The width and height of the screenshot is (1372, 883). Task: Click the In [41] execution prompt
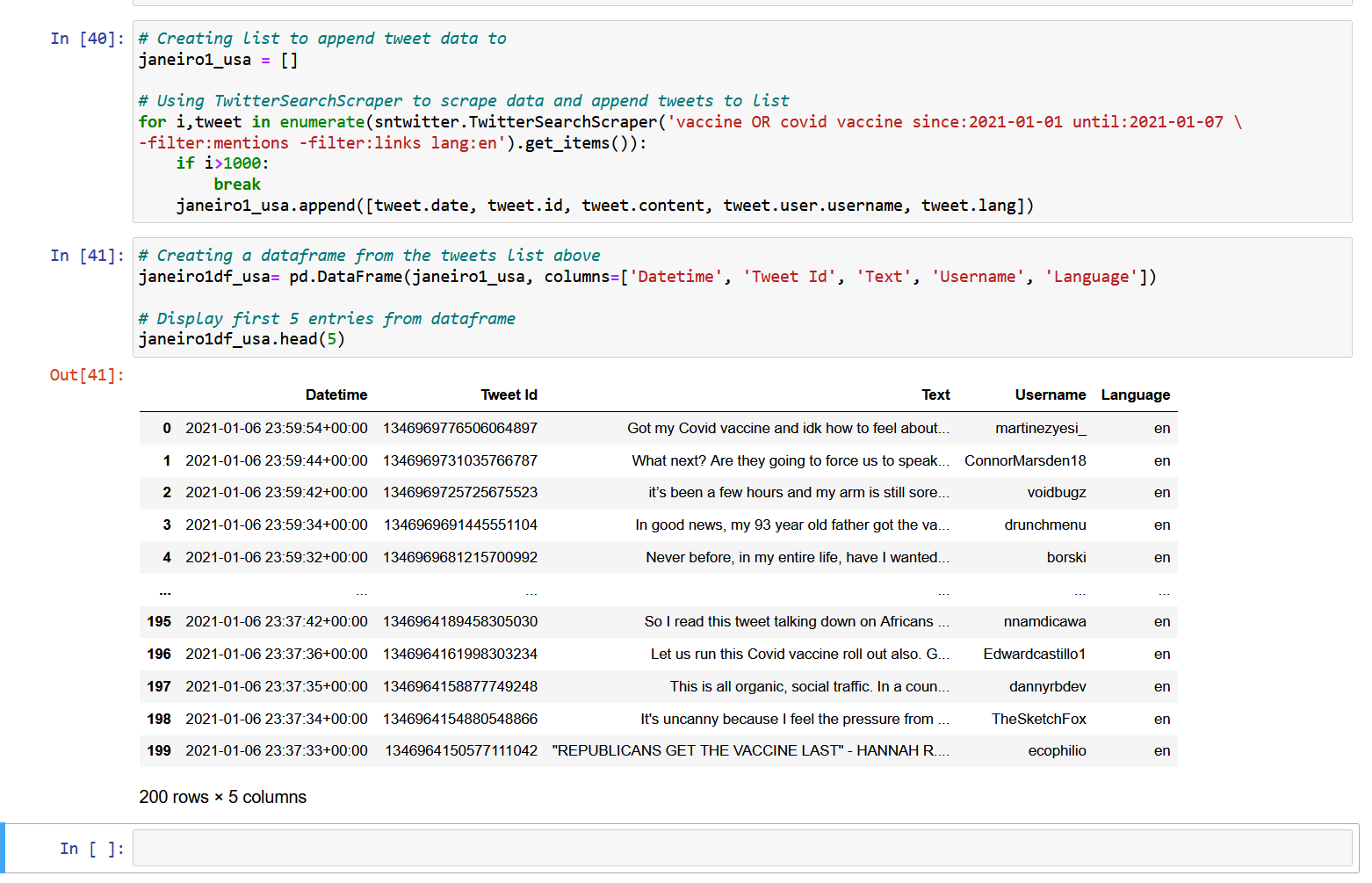[x=88, y=255]
